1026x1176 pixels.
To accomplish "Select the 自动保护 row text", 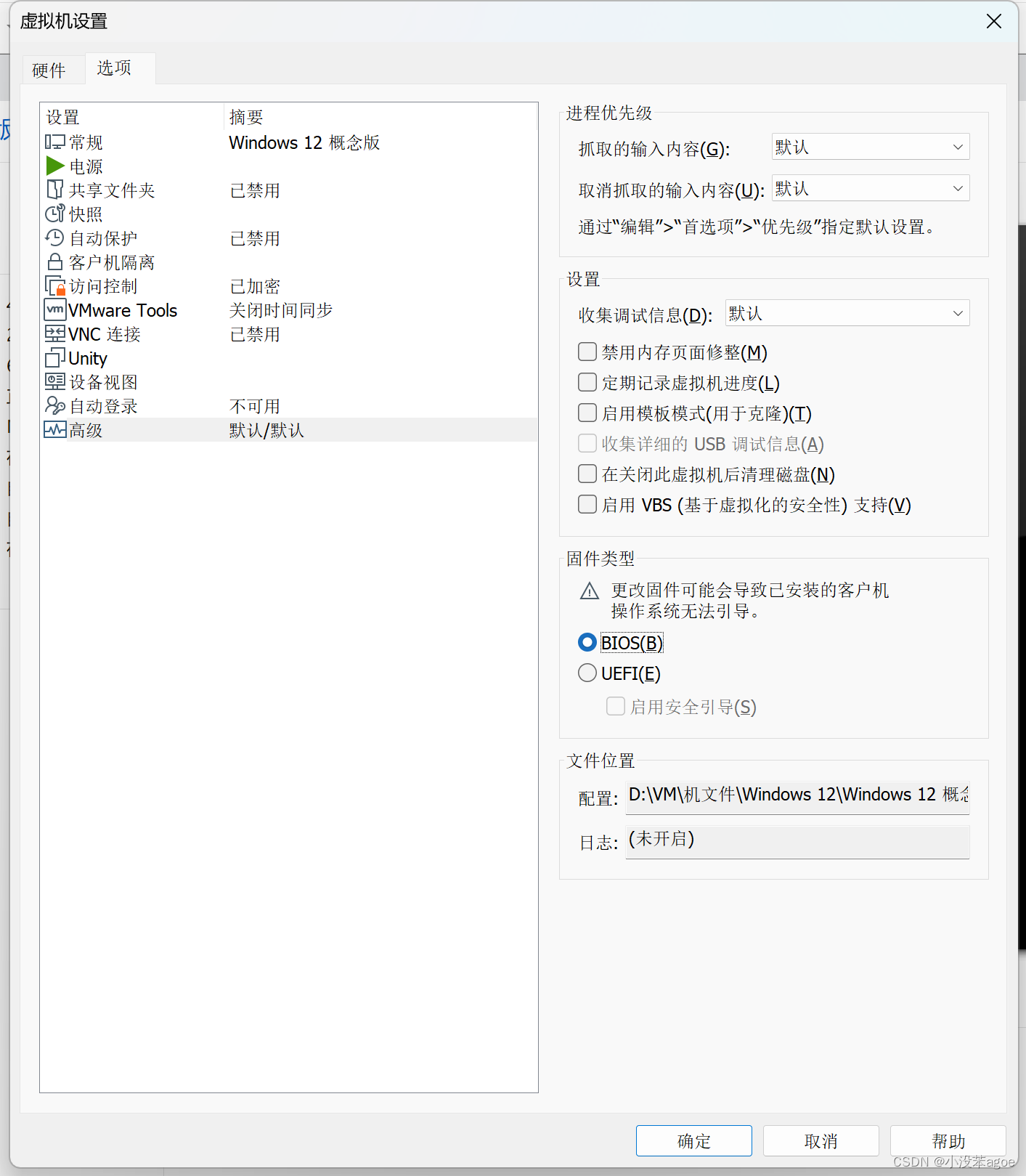I will pyautogui.click(x=103, y=238).
